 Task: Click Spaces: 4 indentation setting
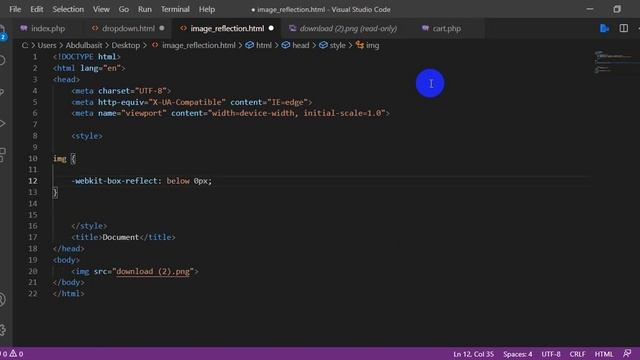[518, 354]
